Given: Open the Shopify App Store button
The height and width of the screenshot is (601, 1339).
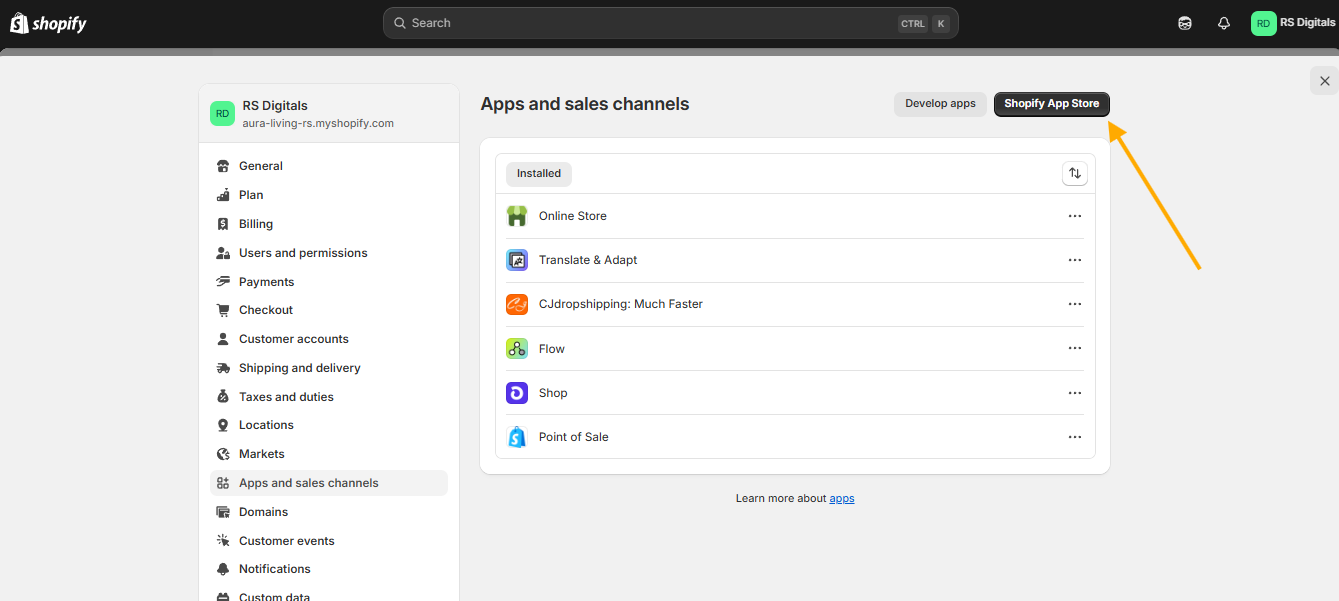Looking at the screenshot, I should click(x=1052, y=104).
